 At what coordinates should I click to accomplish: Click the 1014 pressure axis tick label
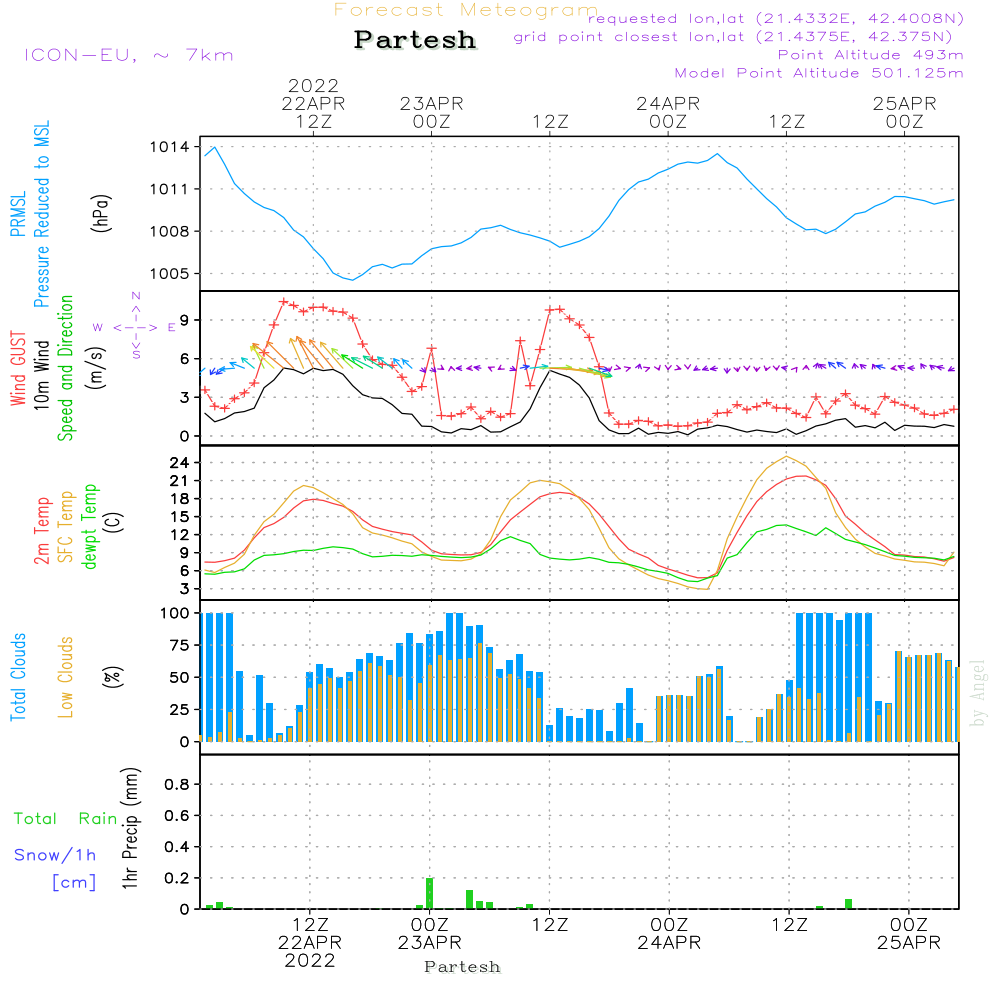coord(169,147)
